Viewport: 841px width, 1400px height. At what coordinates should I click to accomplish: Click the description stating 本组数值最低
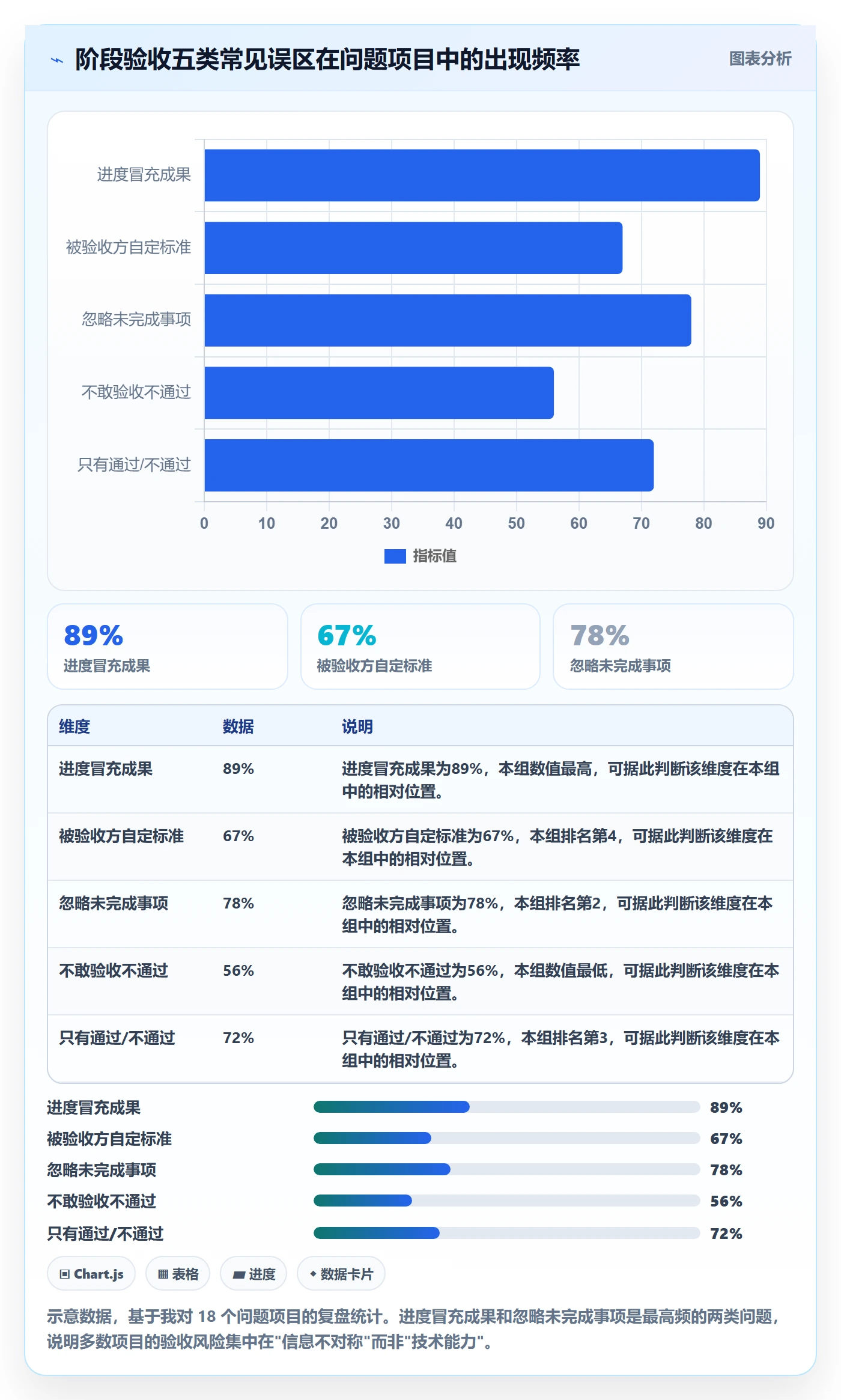tap(560, 982)
